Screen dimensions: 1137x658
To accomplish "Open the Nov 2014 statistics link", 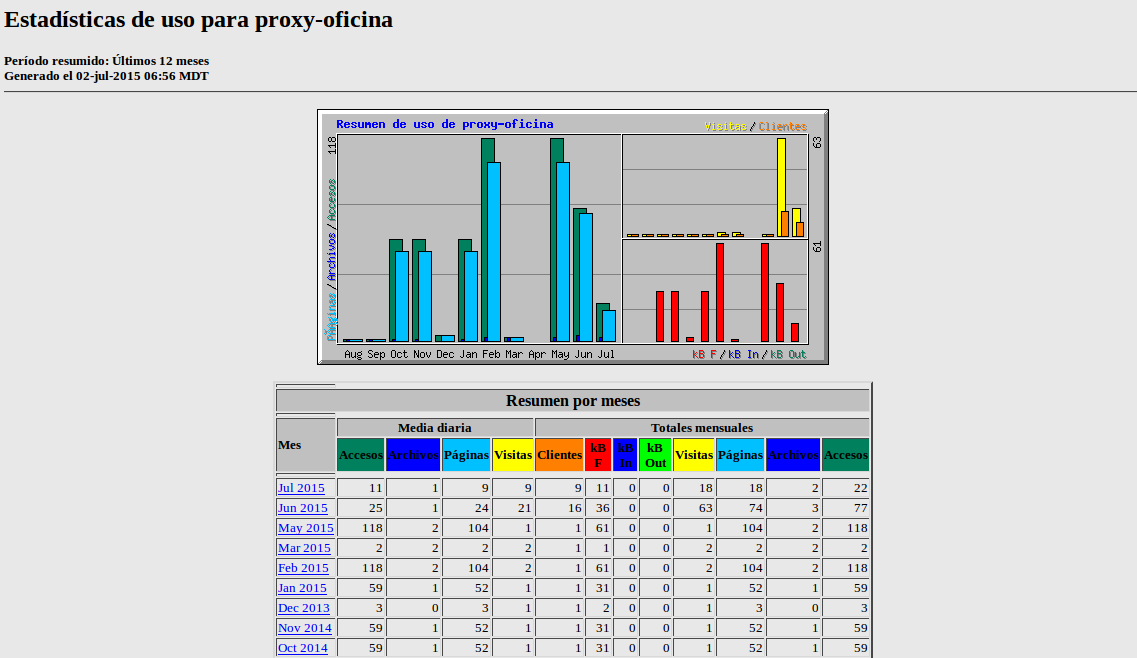I will point(305,628).
